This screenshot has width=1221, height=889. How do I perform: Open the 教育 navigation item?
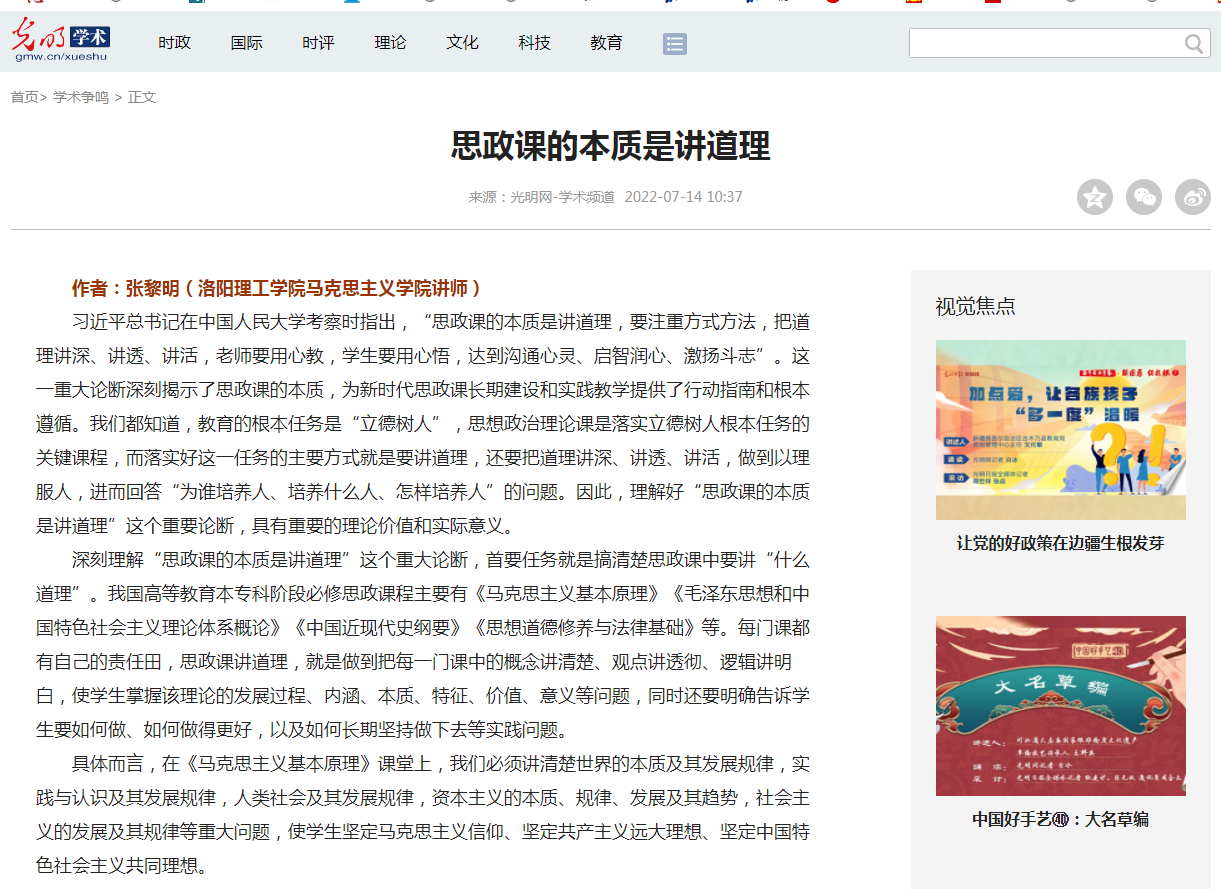(606, 42)
